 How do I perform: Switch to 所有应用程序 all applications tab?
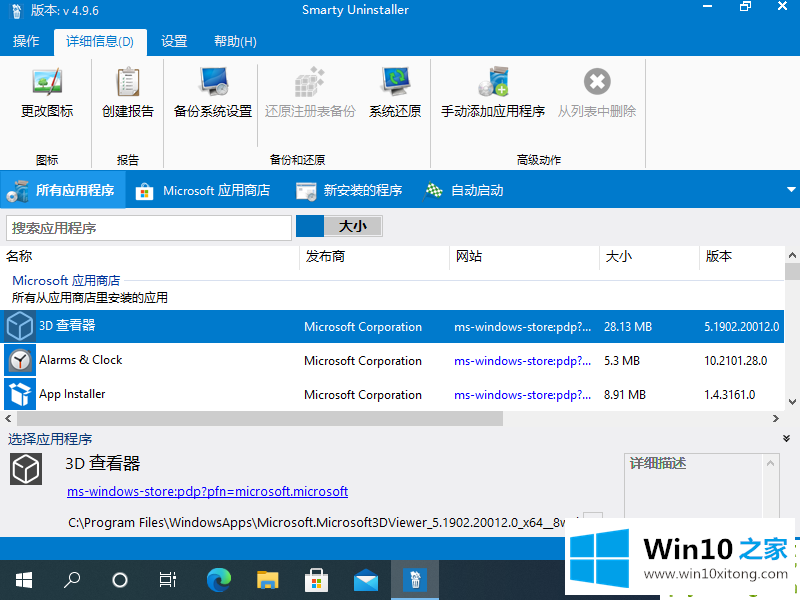pyautogui.click(x=62, y=190)
